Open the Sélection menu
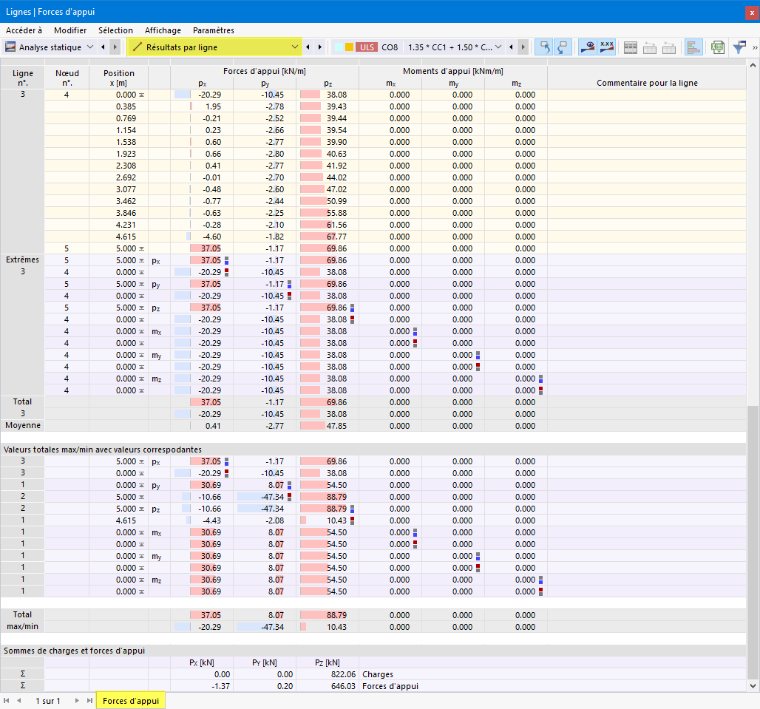 click(115, 30)
